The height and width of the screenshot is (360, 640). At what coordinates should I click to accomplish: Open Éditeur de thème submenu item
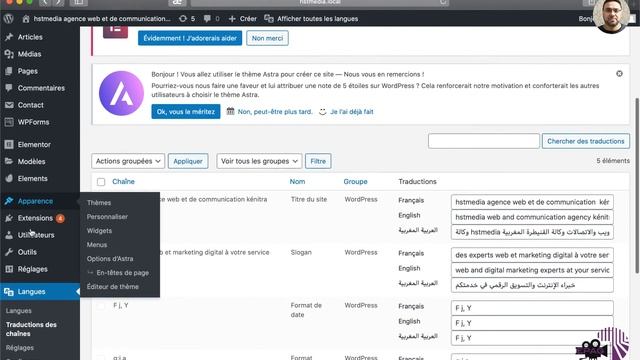113,287
